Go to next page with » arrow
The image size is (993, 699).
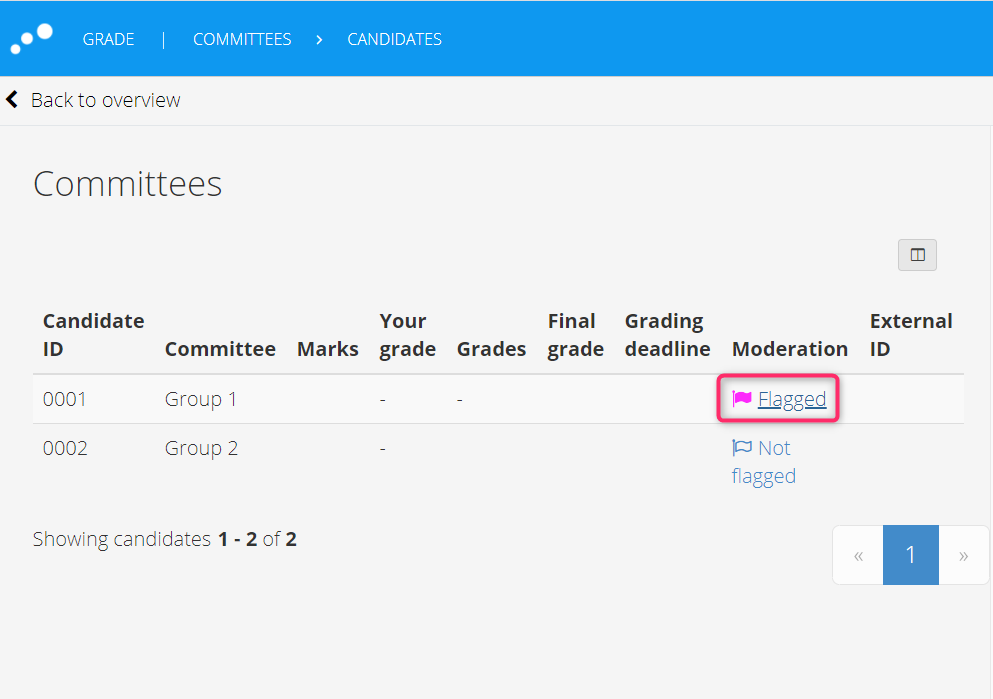pyautogui.click(x=963, y=555)
